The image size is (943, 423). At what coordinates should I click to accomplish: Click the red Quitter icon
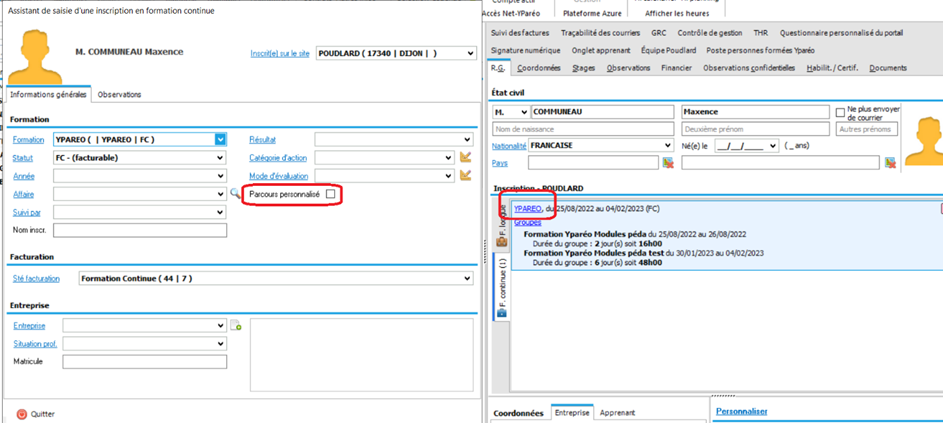tap(21, 414)
